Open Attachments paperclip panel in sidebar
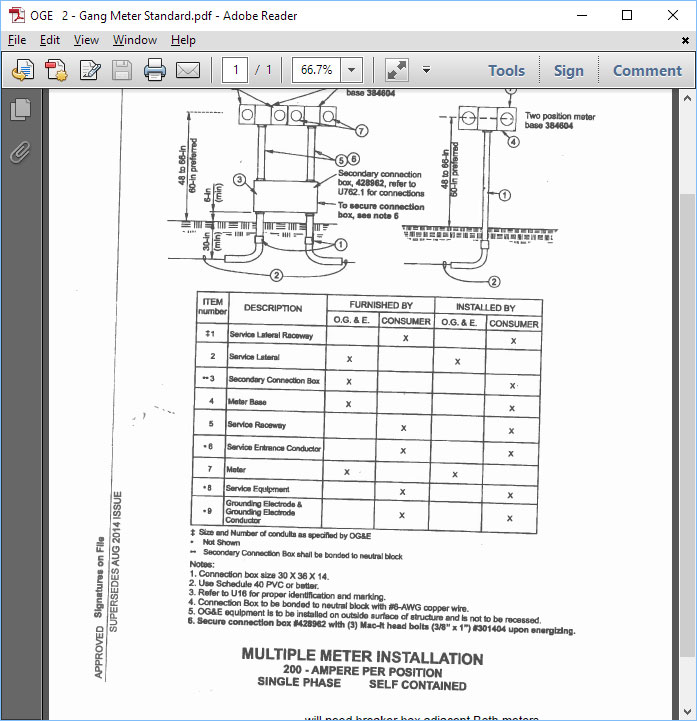The width and height of the screenshot is (697, 721). pyautogui.click(x=20, y=152)
